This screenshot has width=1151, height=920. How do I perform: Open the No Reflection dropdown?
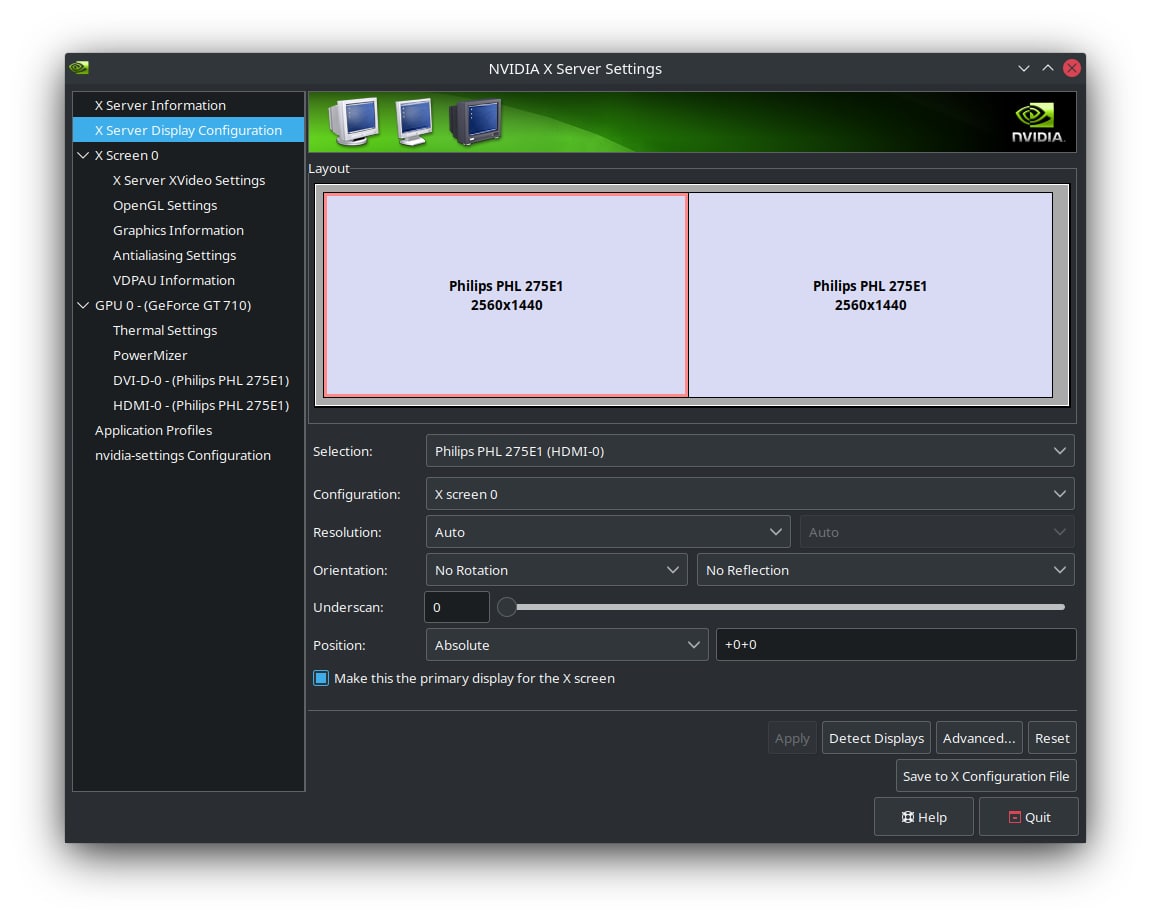pyautogui.click(x=885, y=570)
